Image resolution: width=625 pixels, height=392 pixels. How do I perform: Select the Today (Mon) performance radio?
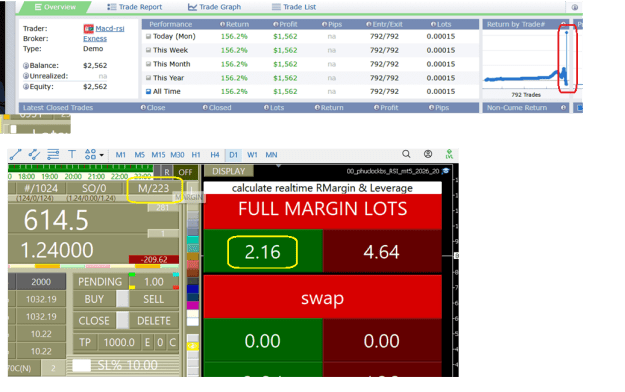click(148, 36)
